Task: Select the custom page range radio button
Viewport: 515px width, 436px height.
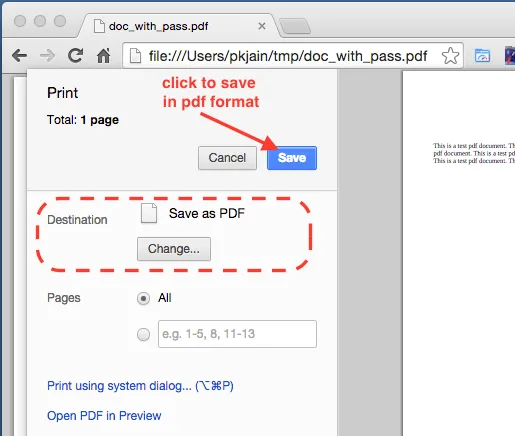Action: click(x=143, y=334)
